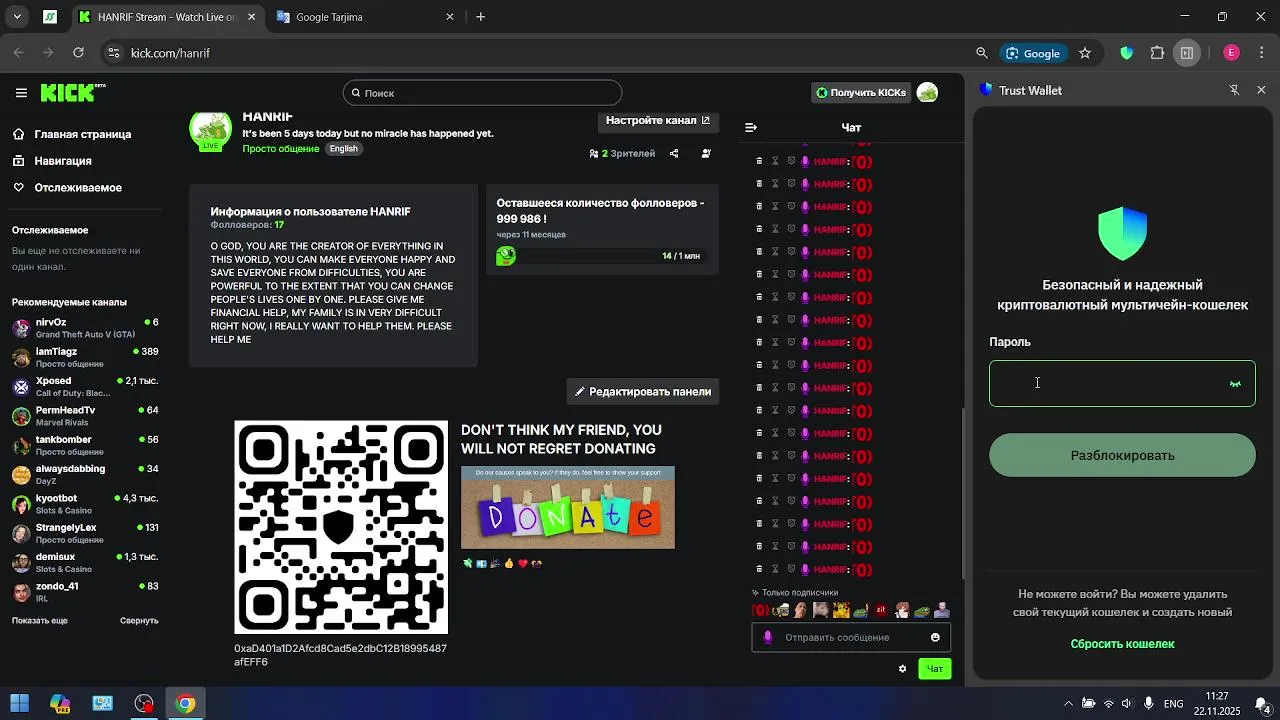
Task: Open a new browser tab
Action: point(481,17)
